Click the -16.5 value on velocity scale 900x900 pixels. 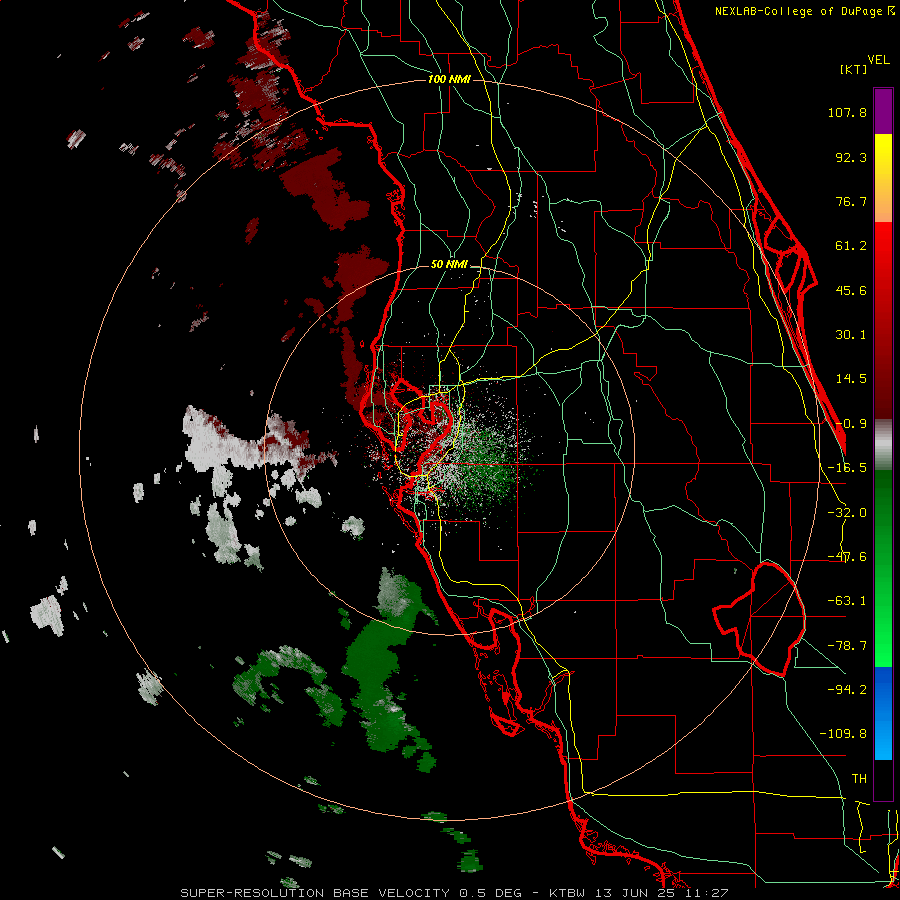(x=847, y=468)
